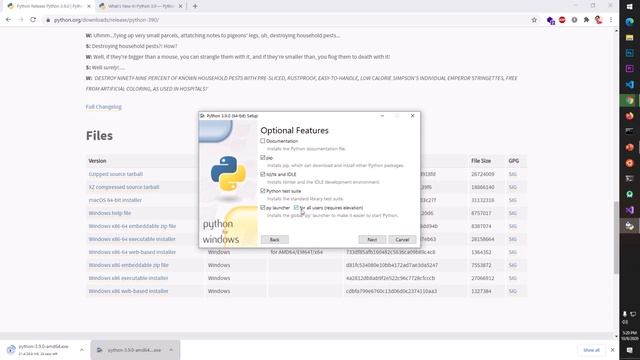Open Windows x86 executable installer link
Image resolution: width=640 pixels, height=360 pixels.
[x=128, y=278]
